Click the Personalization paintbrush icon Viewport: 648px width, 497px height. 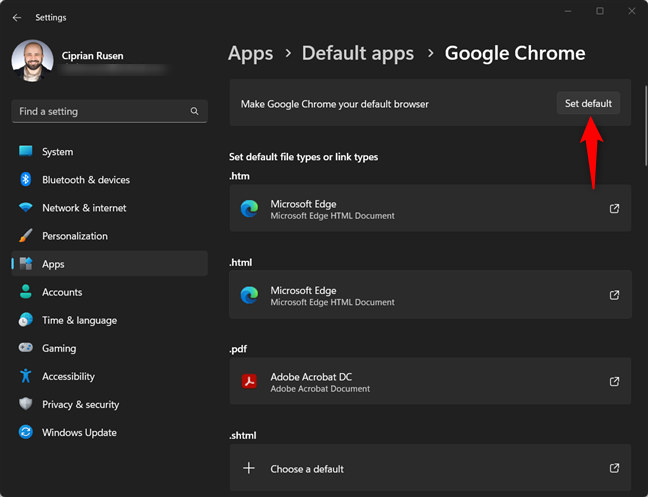pos(26,235)
